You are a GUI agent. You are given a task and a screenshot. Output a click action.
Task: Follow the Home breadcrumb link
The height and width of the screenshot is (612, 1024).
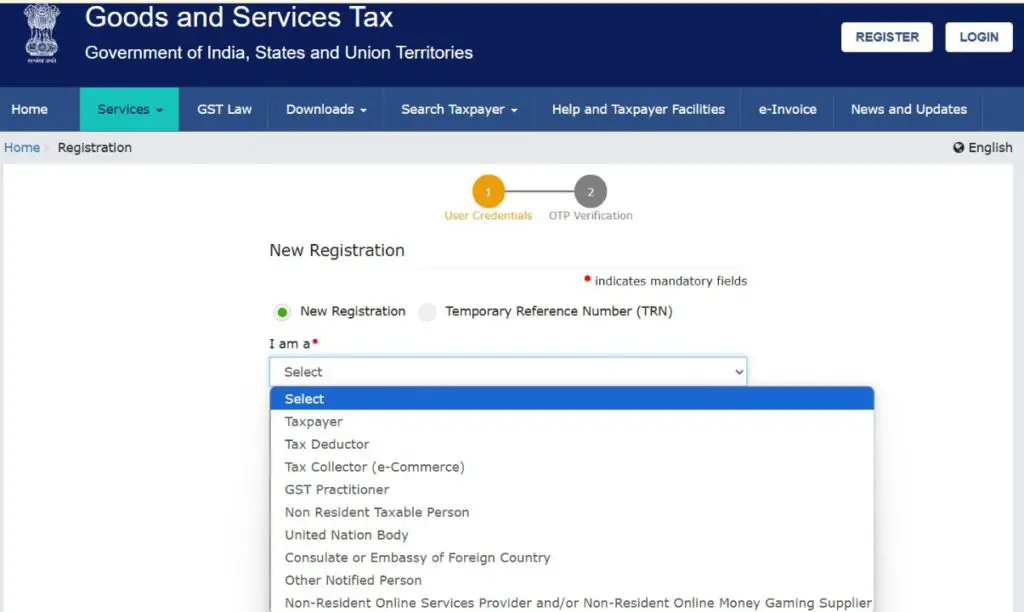[x=22, y=148]
